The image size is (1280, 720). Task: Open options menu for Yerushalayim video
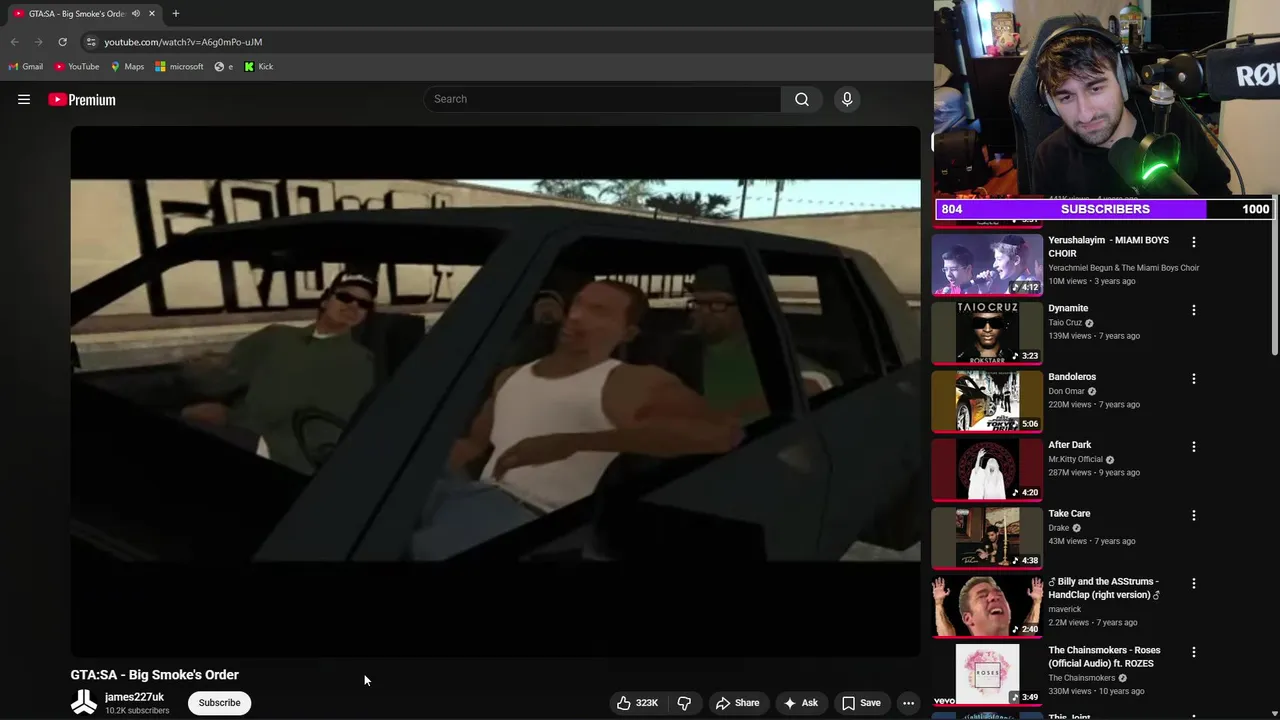1193,242
